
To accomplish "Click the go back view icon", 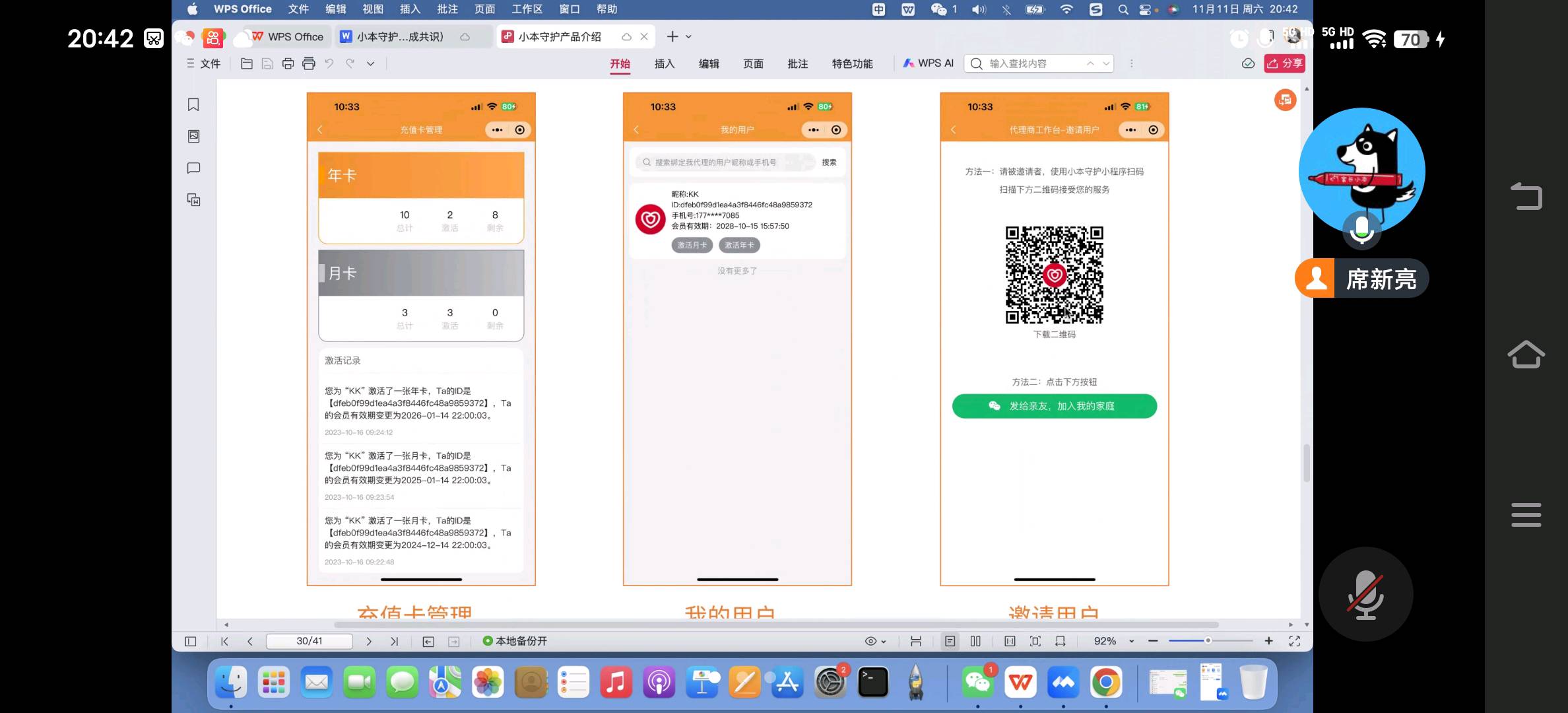I will tap(428, 642).
